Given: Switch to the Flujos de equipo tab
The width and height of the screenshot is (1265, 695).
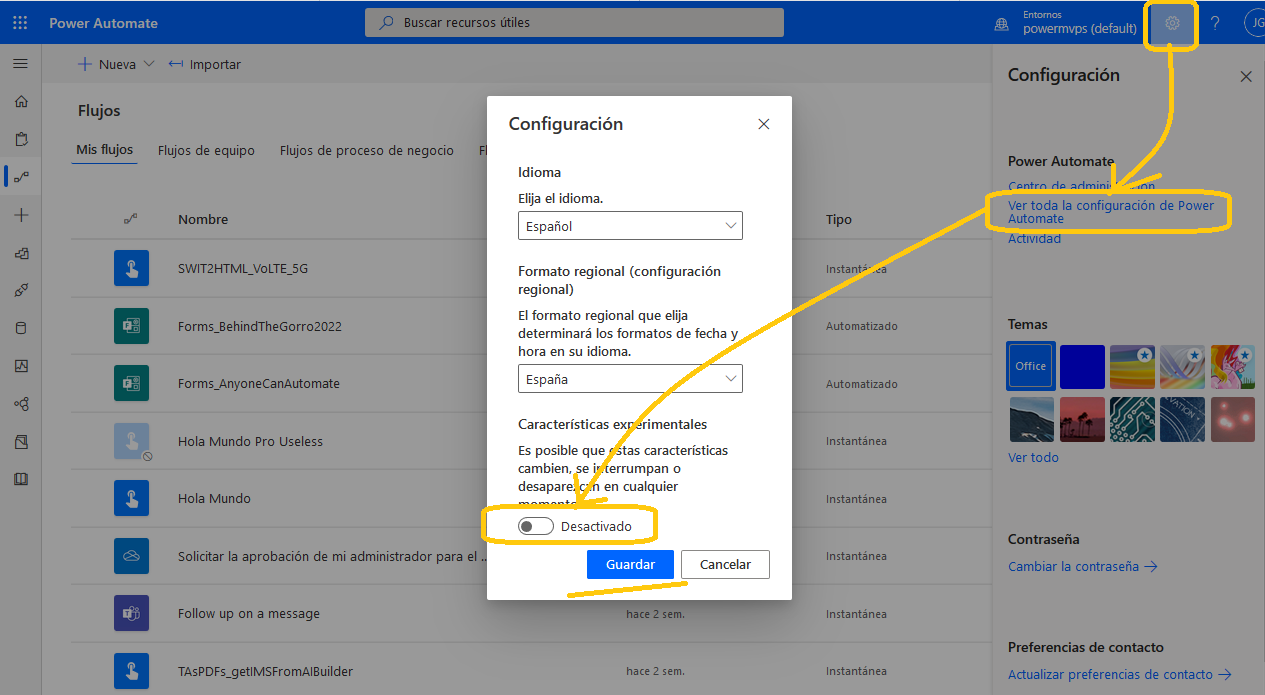Looking at the screenshot, I should pyautogui.click(x=206, y=151).
